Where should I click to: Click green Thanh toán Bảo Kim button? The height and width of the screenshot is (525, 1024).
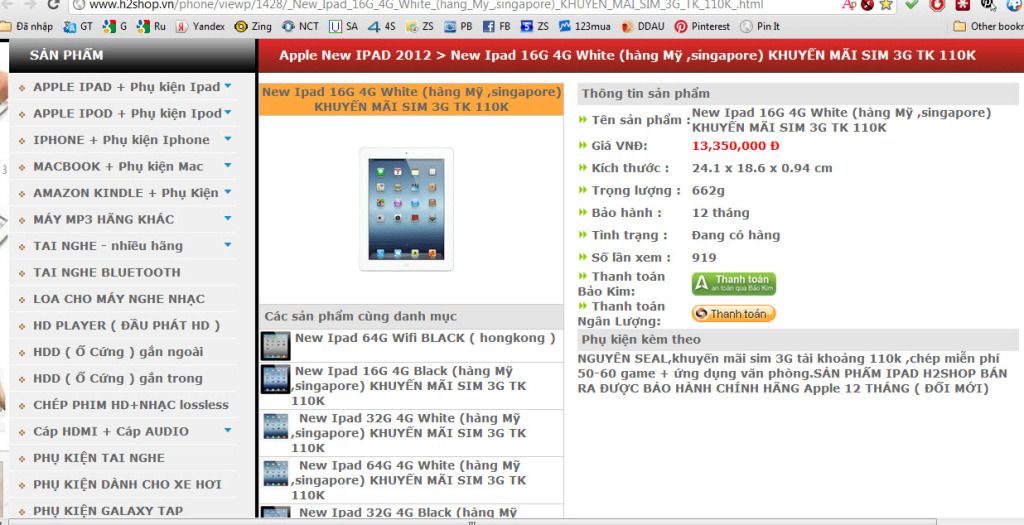[733, 284]
